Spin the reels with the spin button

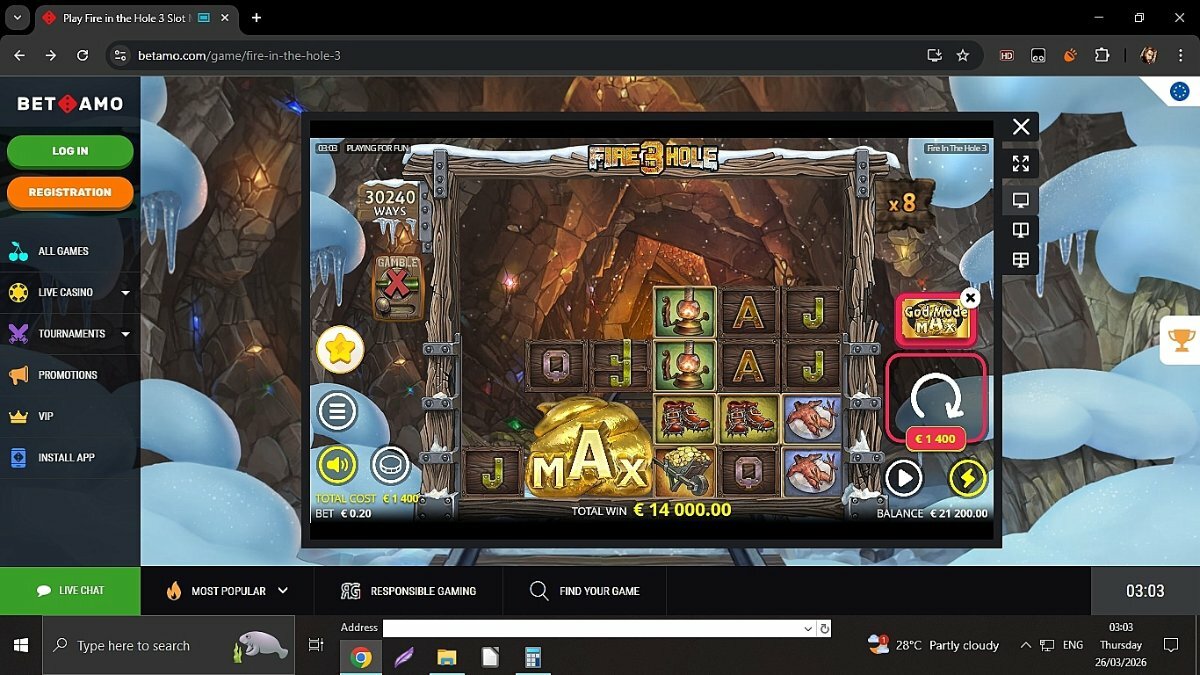[x=936, y=398]
